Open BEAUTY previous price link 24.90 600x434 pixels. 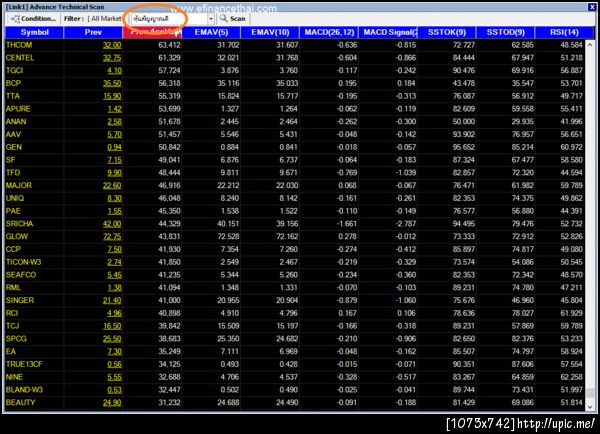click(x=112, y=402)
